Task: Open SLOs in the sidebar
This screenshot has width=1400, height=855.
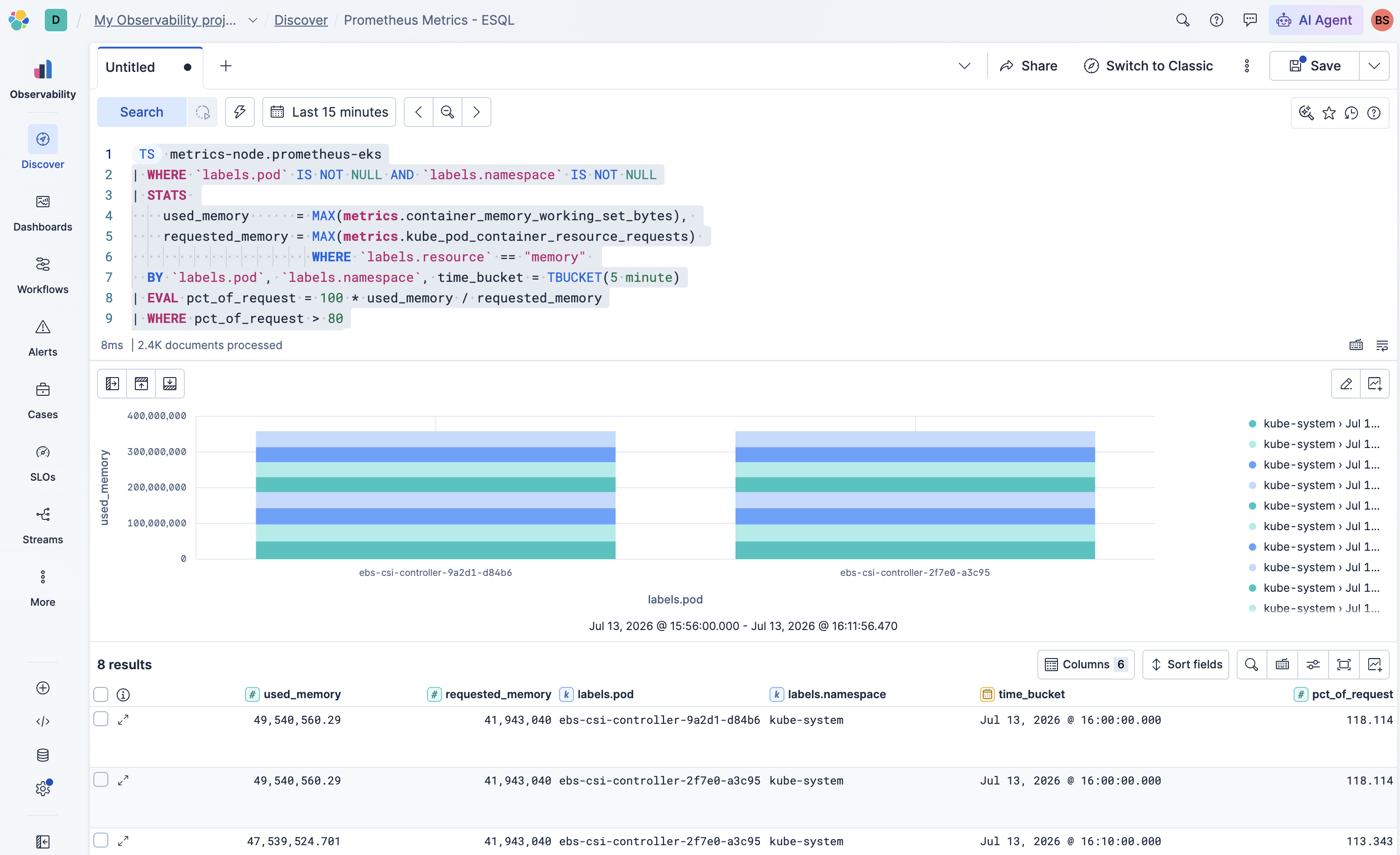Action: [x=42, y=463]
